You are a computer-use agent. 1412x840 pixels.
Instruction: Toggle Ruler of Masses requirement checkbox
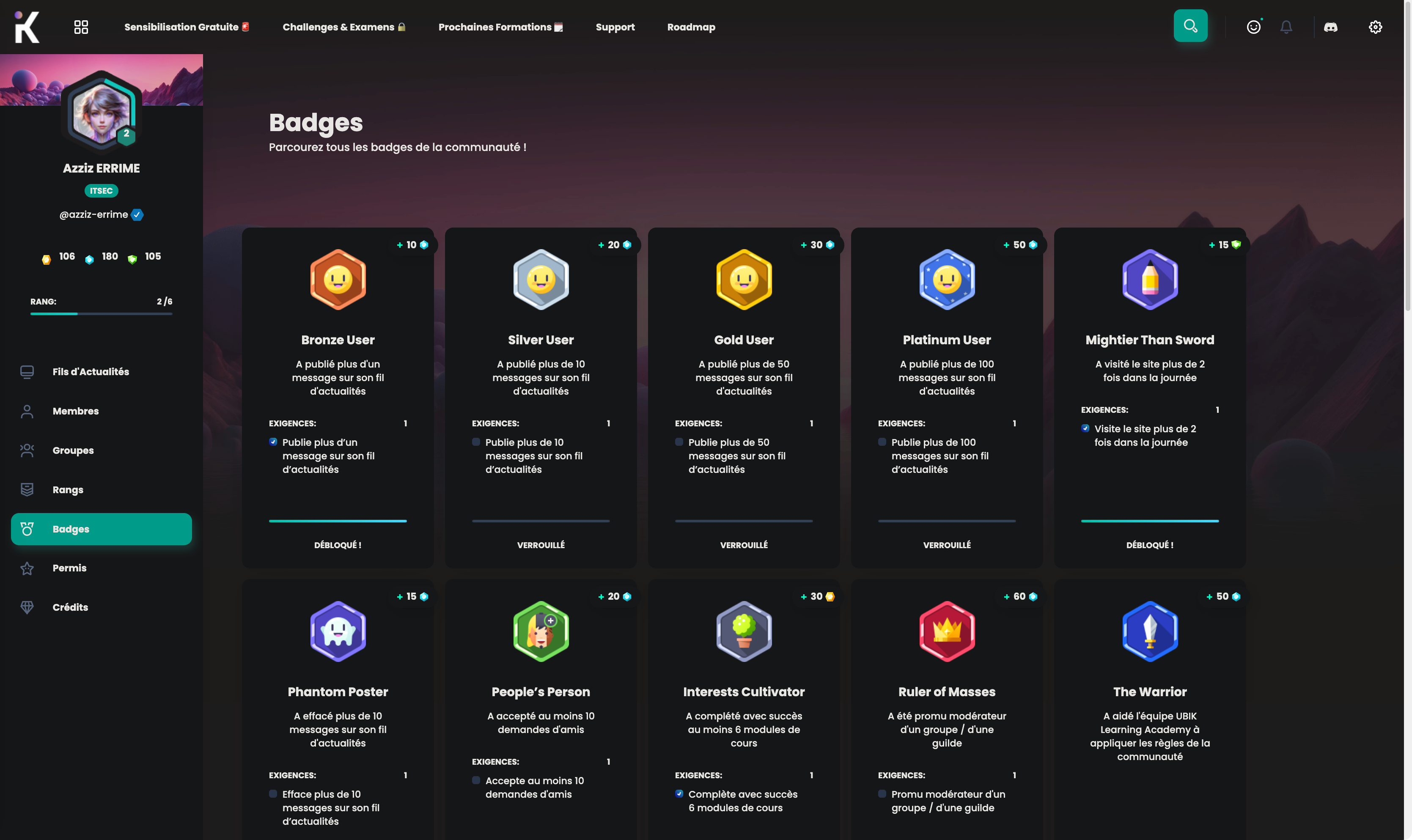tap(882, 793)
